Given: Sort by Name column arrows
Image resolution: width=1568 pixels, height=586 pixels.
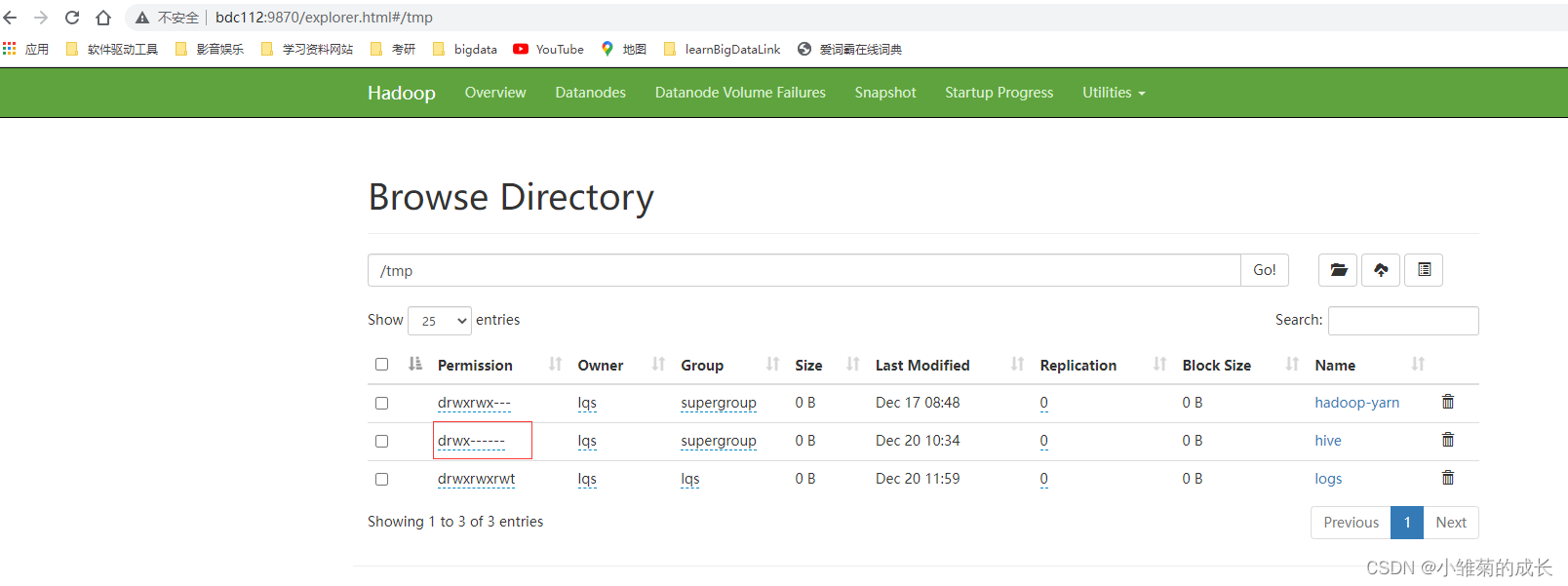Looking at the screenshot, I should tap(1418, 365).
